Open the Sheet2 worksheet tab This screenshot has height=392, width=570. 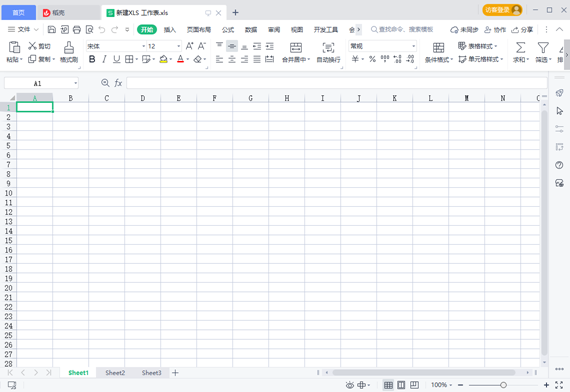click(115, 373)
